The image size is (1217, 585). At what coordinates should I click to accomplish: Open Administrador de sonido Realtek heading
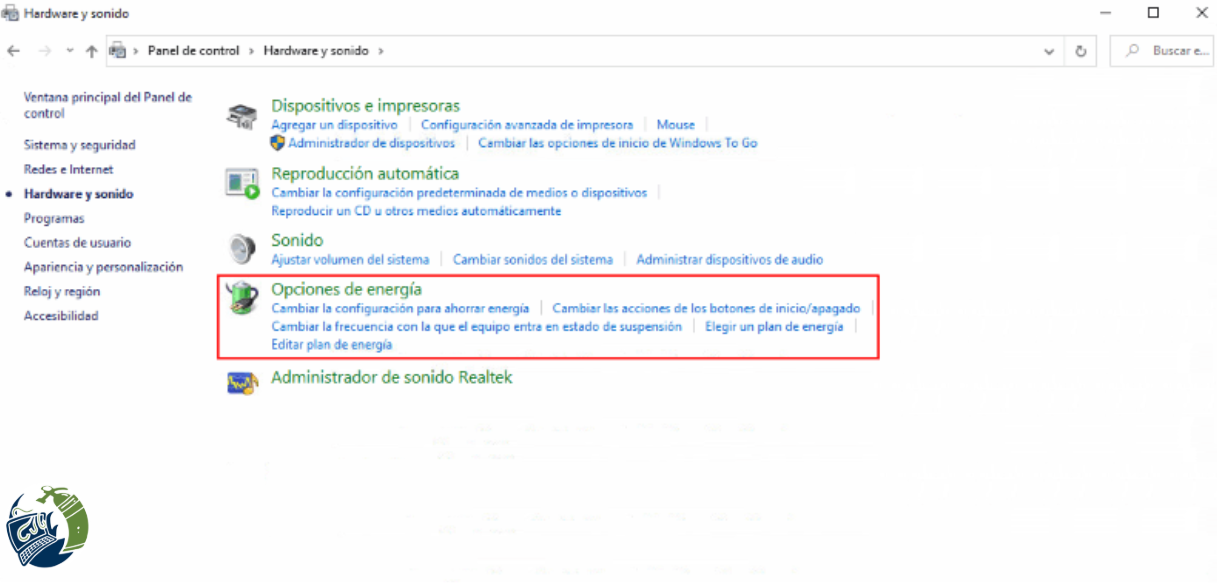pyautogui.click(x=392, y=378)
